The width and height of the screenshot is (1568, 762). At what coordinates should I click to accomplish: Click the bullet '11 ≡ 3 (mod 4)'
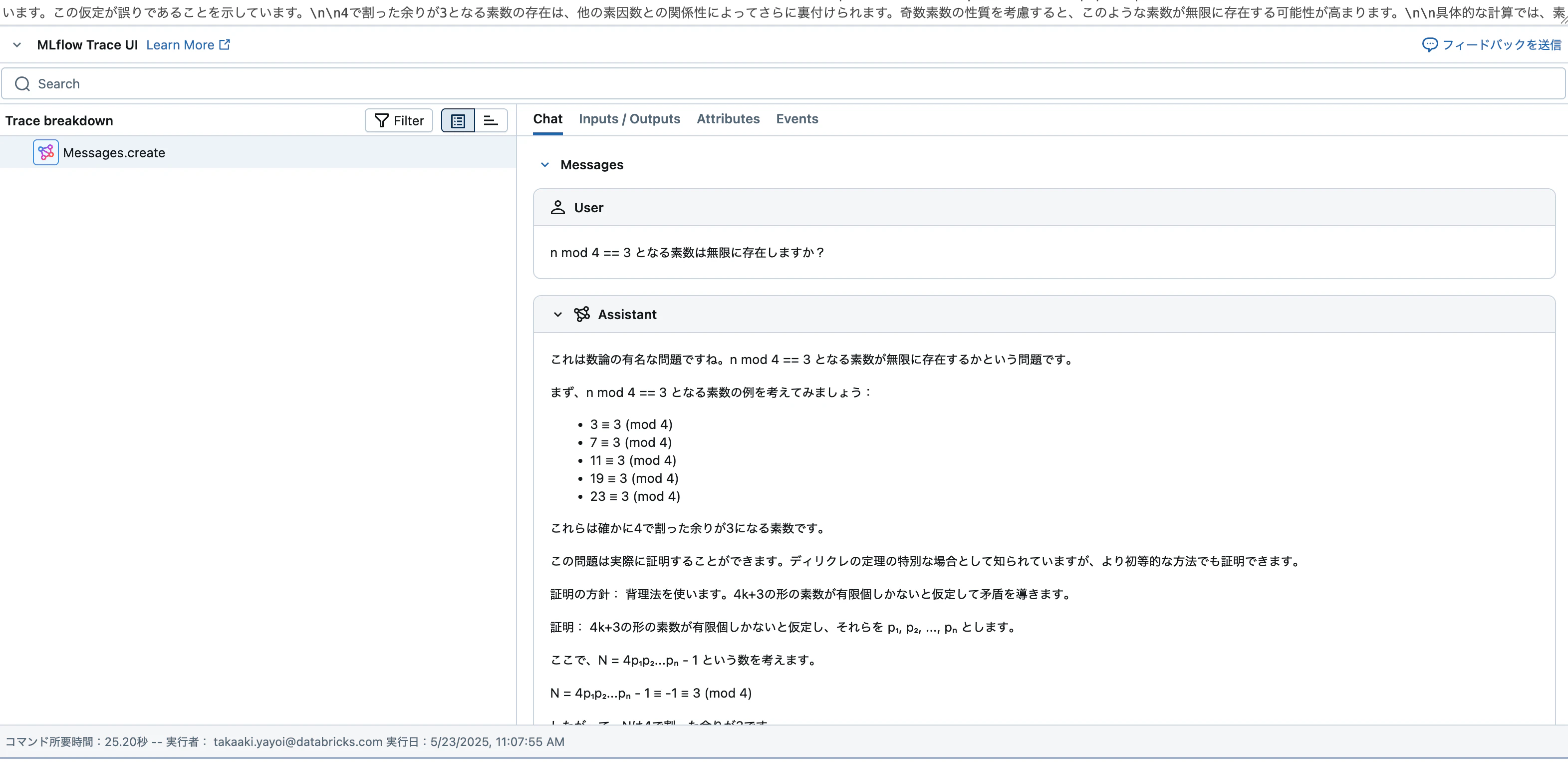point(633,460)
